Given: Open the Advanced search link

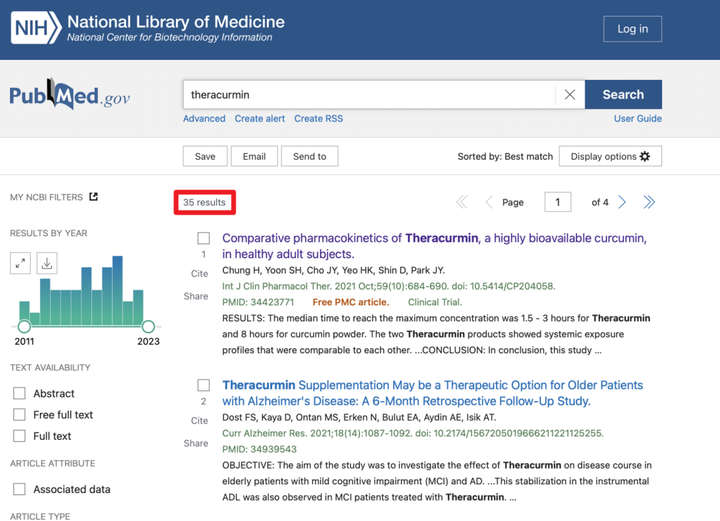Looking at the screenshot, I should [204, 118].
